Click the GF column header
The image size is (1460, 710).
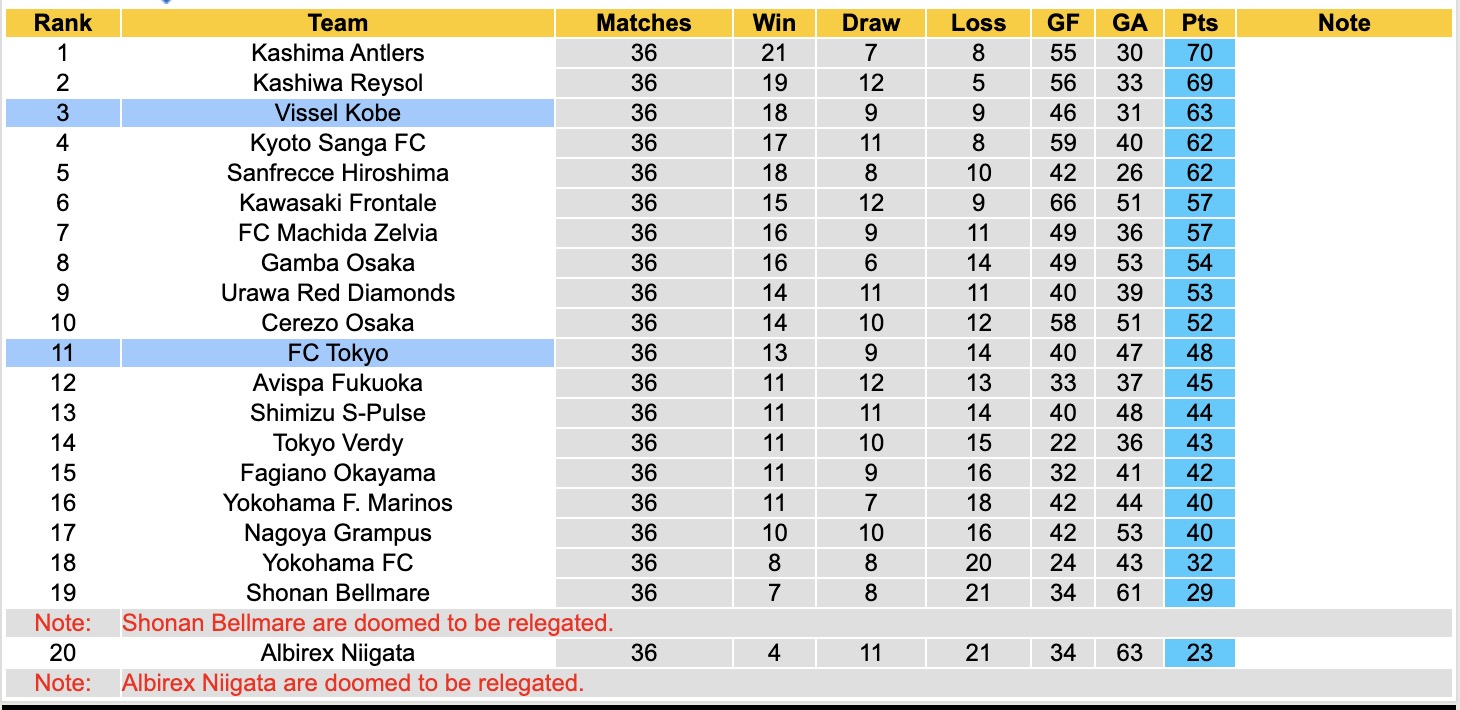point(1063,23)
